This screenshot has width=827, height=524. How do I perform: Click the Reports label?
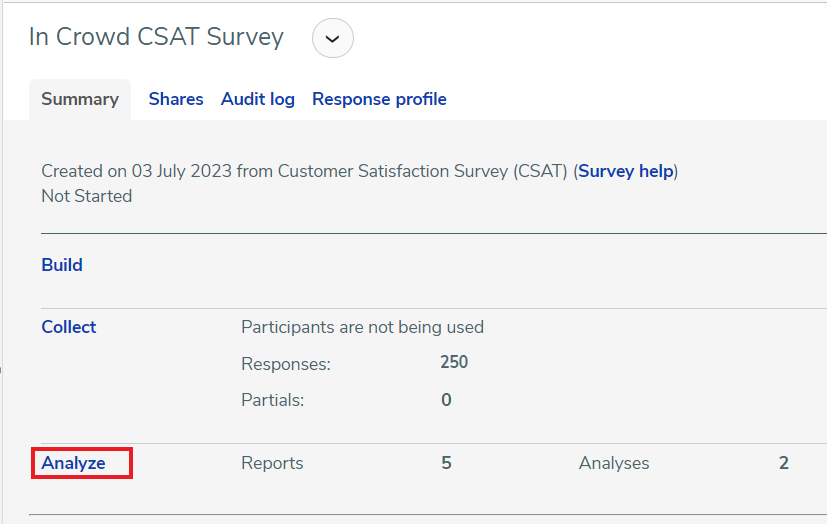tap(272, 463)
